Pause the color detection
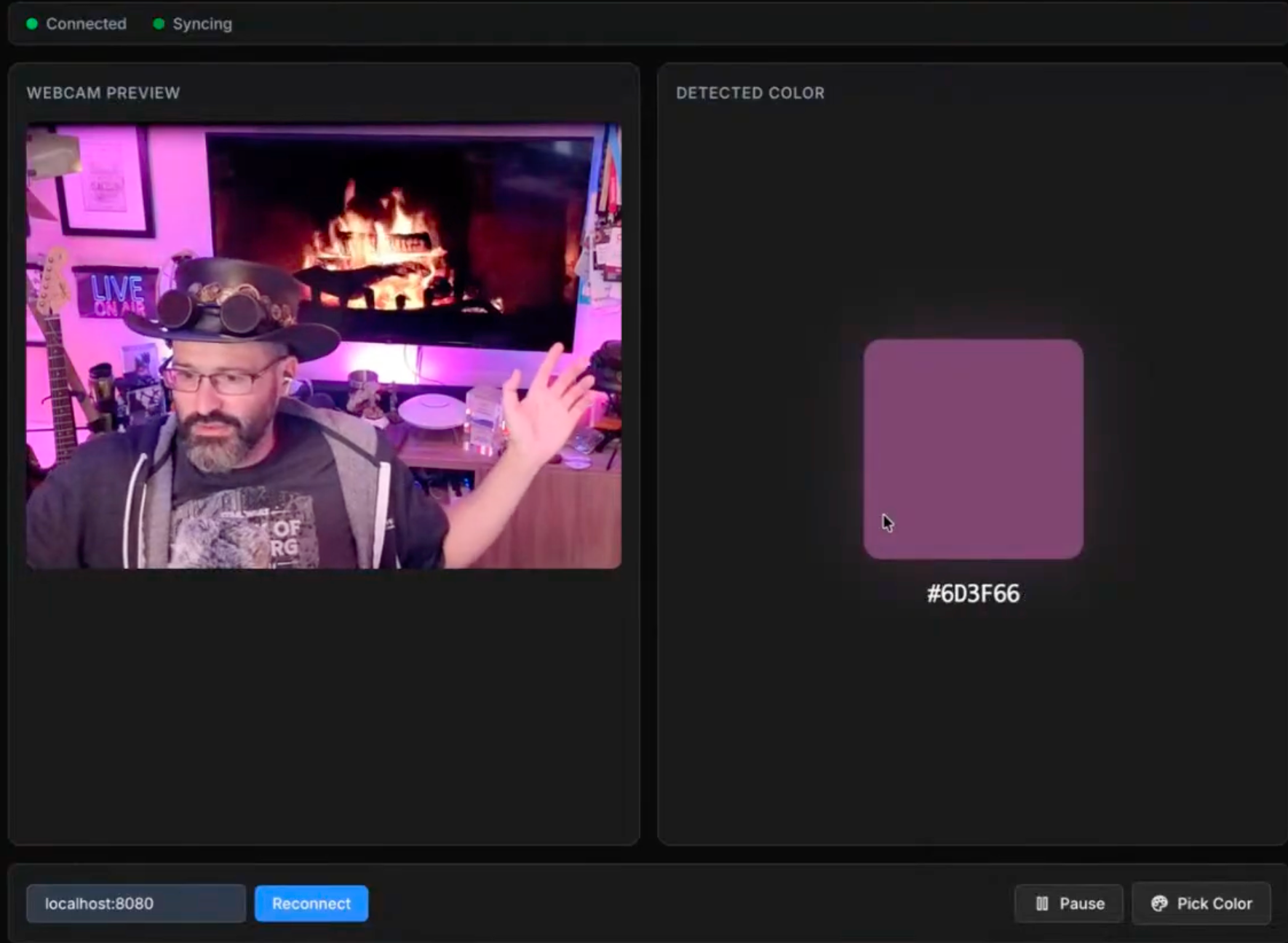The width and height of the screenshot is (1288, 943). [1069, 903]
